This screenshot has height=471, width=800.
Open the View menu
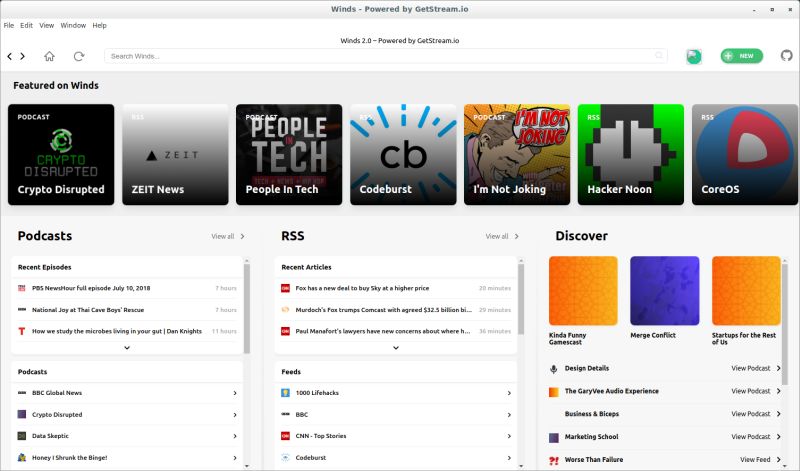46,25
